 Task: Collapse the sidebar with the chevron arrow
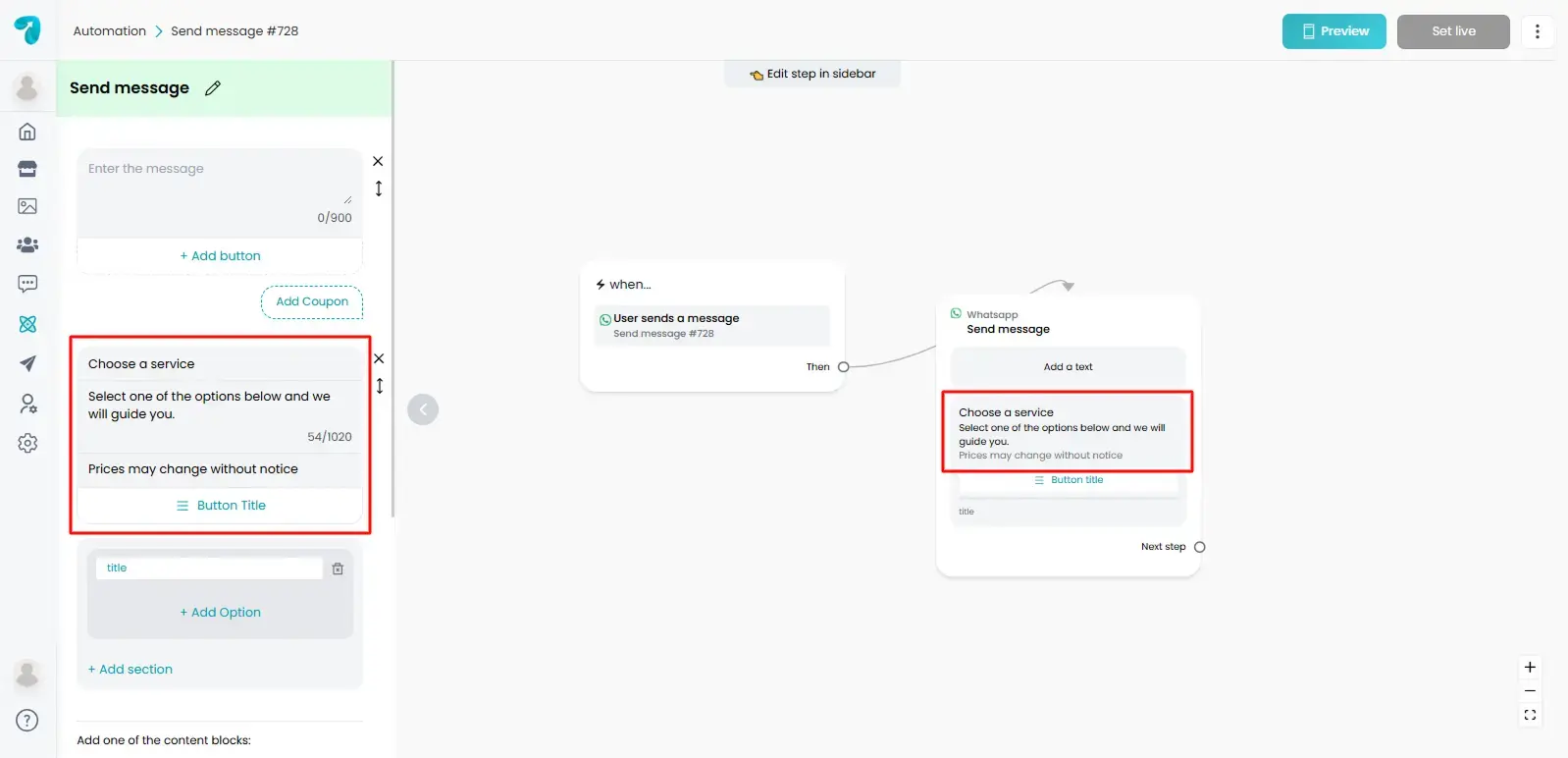pyautogui.click(x=423, y=409)
